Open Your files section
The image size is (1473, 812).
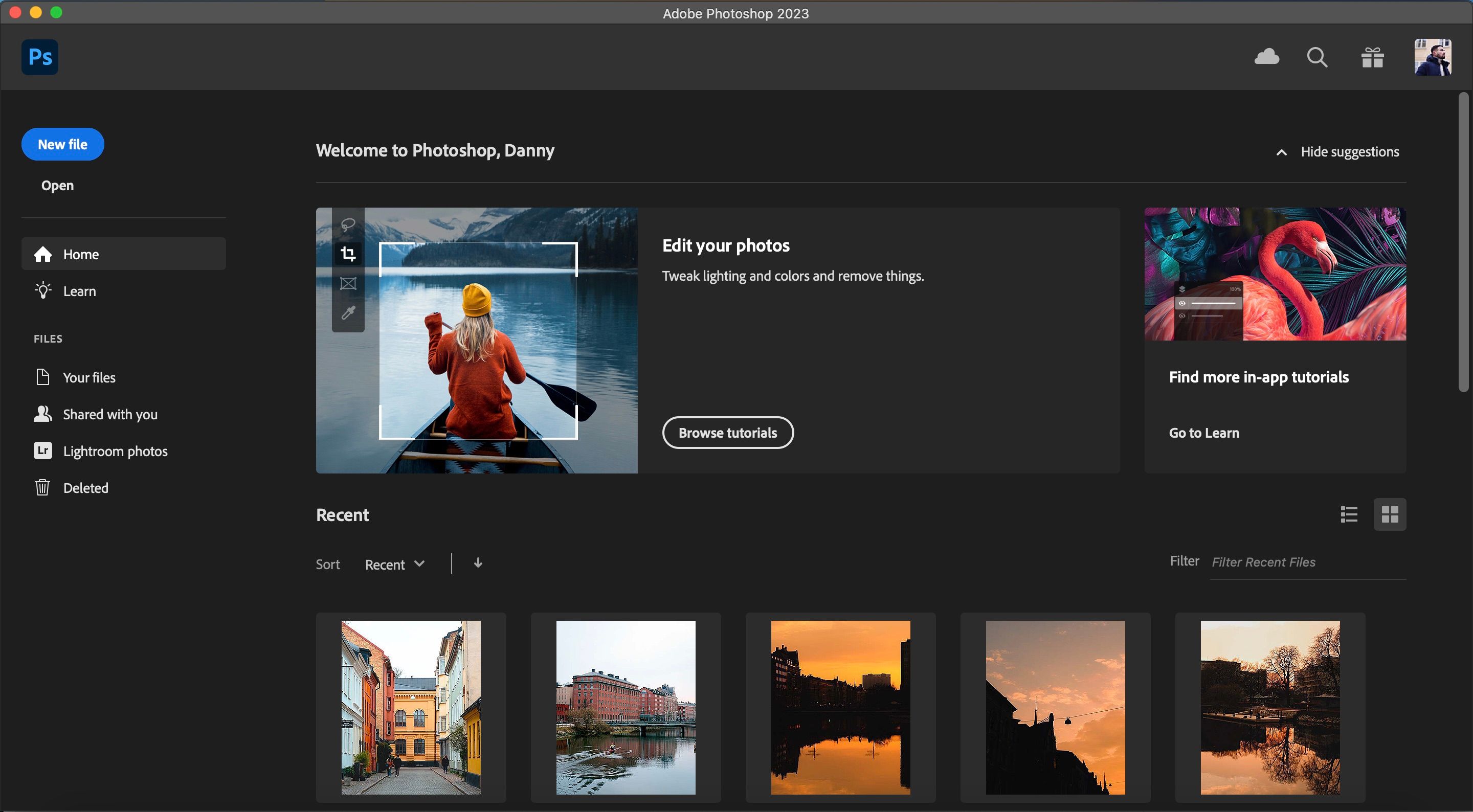tap(89, 378)
